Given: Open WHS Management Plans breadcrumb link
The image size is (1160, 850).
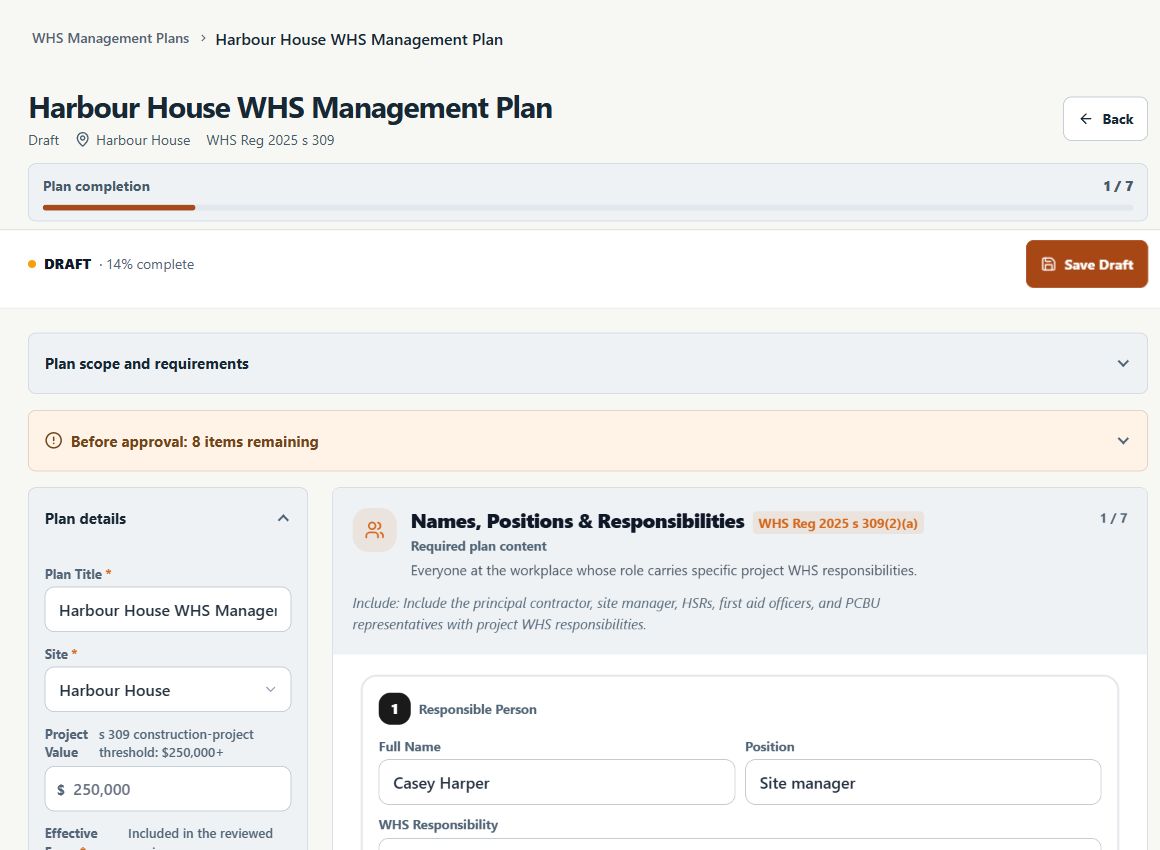Looking at the screenshot, I should pos(110,38).
